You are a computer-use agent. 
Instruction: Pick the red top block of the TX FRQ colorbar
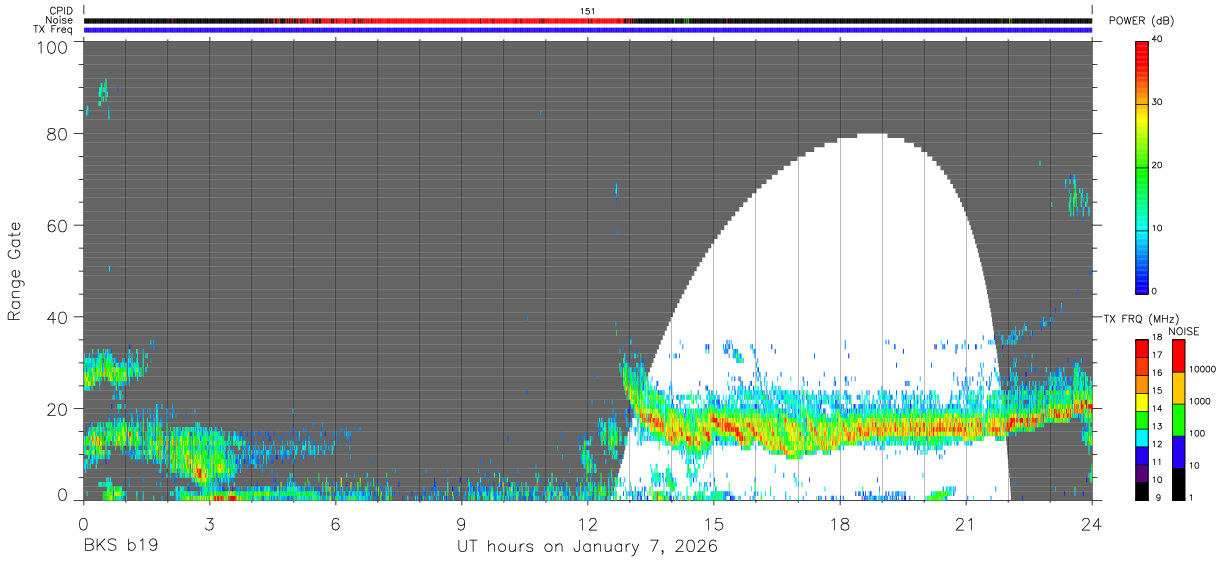[1143, 349]
